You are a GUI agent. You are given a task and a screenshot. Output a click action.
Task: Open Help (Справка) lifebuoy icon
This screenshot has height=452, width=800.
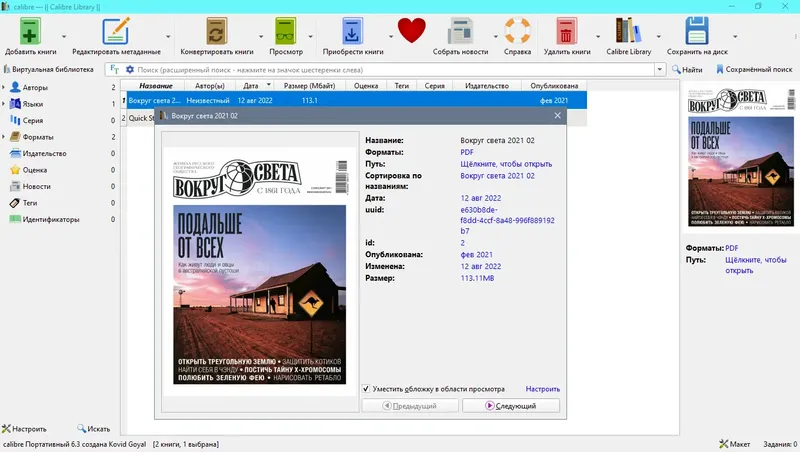click(517, 31)
